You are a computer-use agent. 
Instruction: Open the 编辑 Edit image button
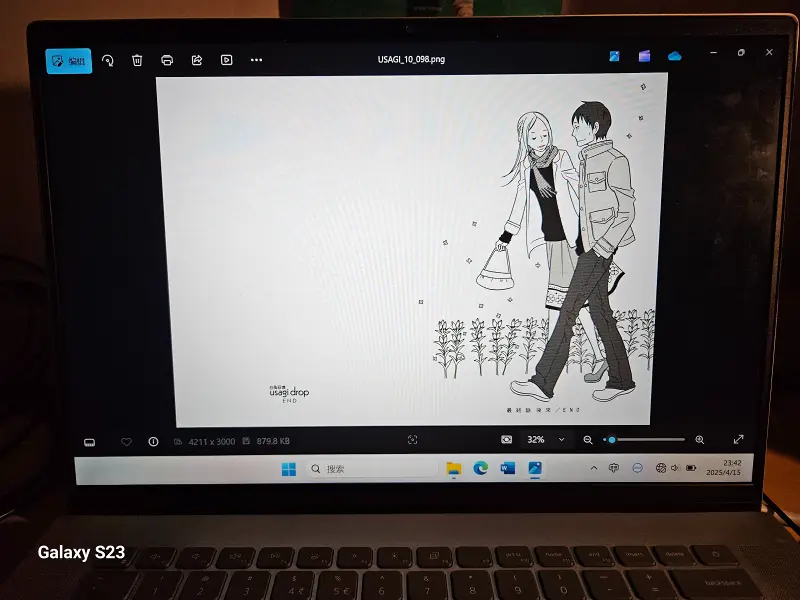coord(69,61)
